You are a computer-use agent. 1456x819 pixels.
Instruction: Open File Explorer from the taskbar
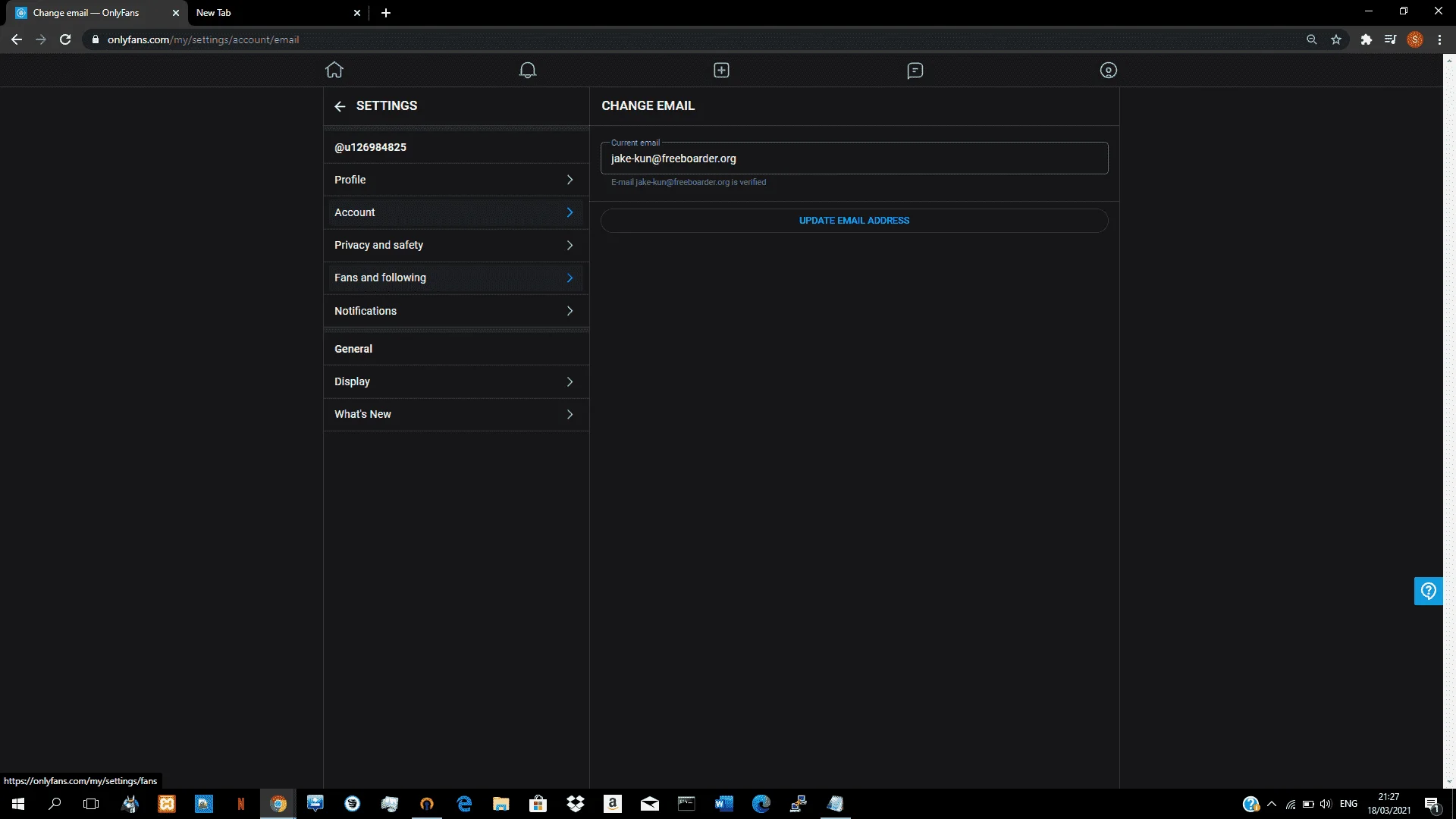pos(501,804)
